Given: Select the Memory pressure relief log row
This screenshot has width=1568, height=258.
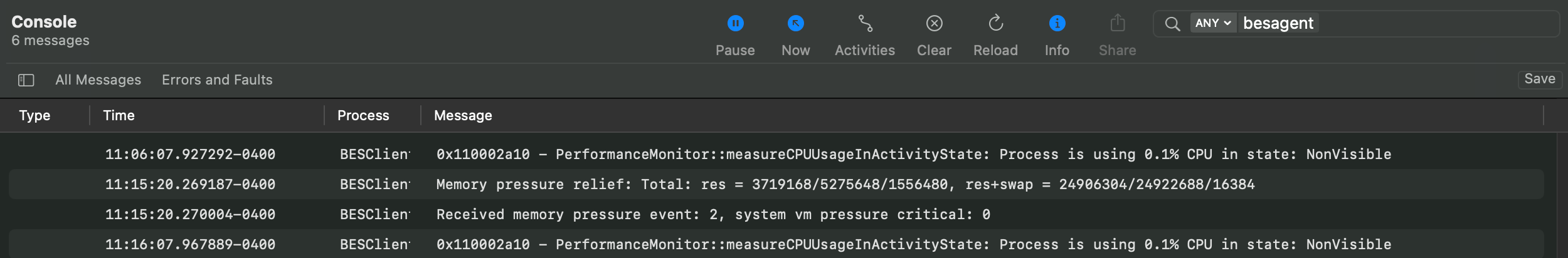Looking at the screenshot, I should [776, 184].
